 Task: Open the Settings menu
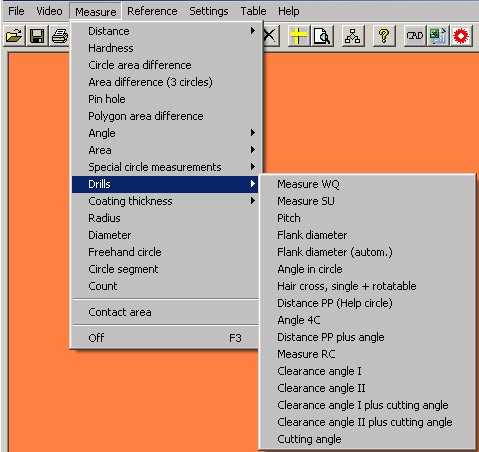[209, 11]
